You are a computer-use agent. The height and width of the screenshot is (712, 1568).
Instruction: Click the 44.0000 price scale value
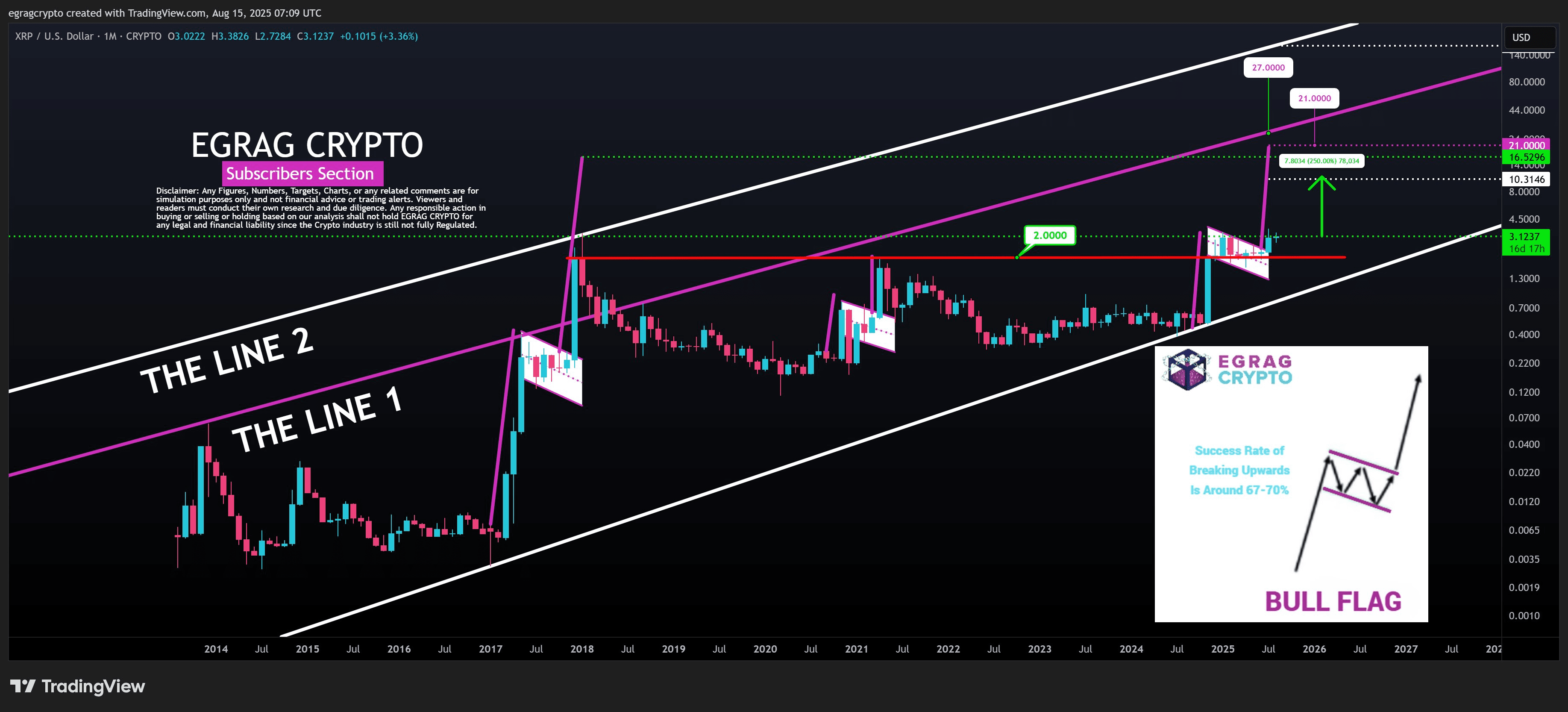pos(1527,110)
